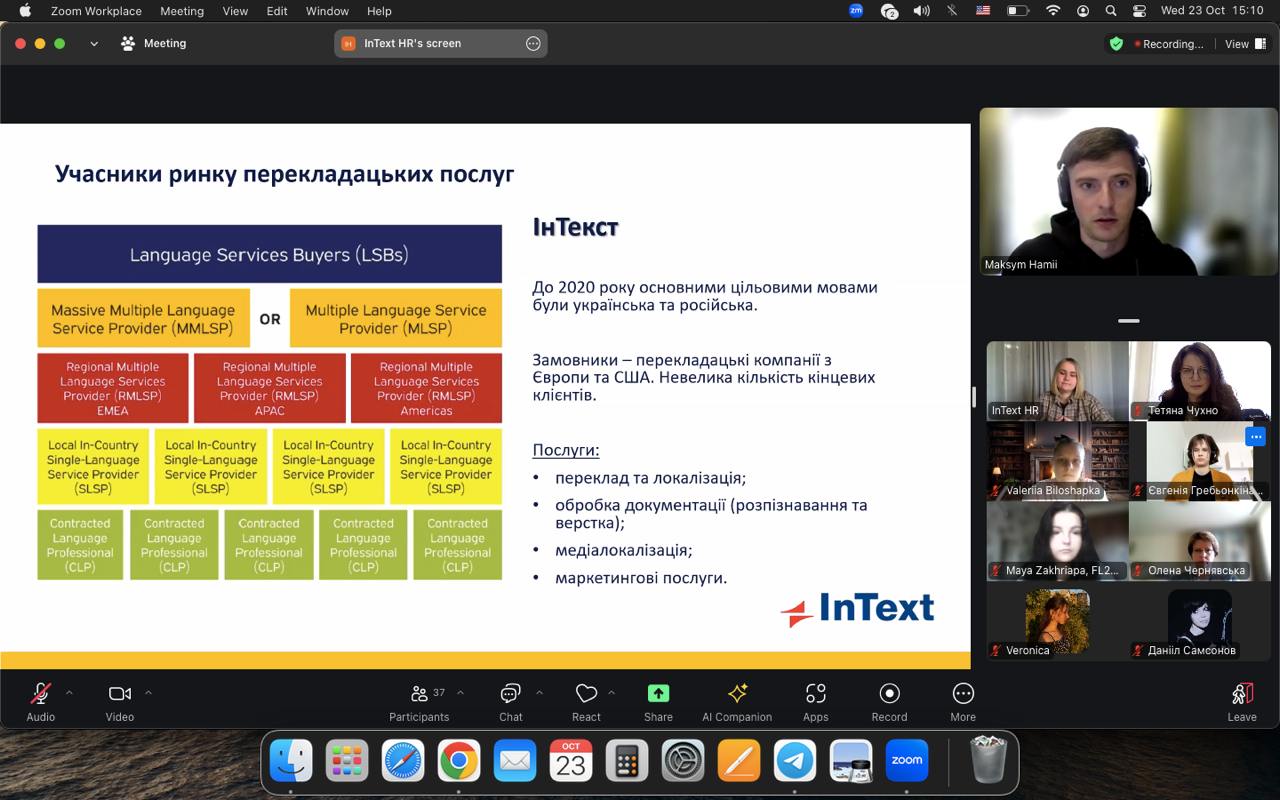Open Spotlight search in menu bar
The image size is (1280, 800).
pyautogui.click(x=1111, y=11)
